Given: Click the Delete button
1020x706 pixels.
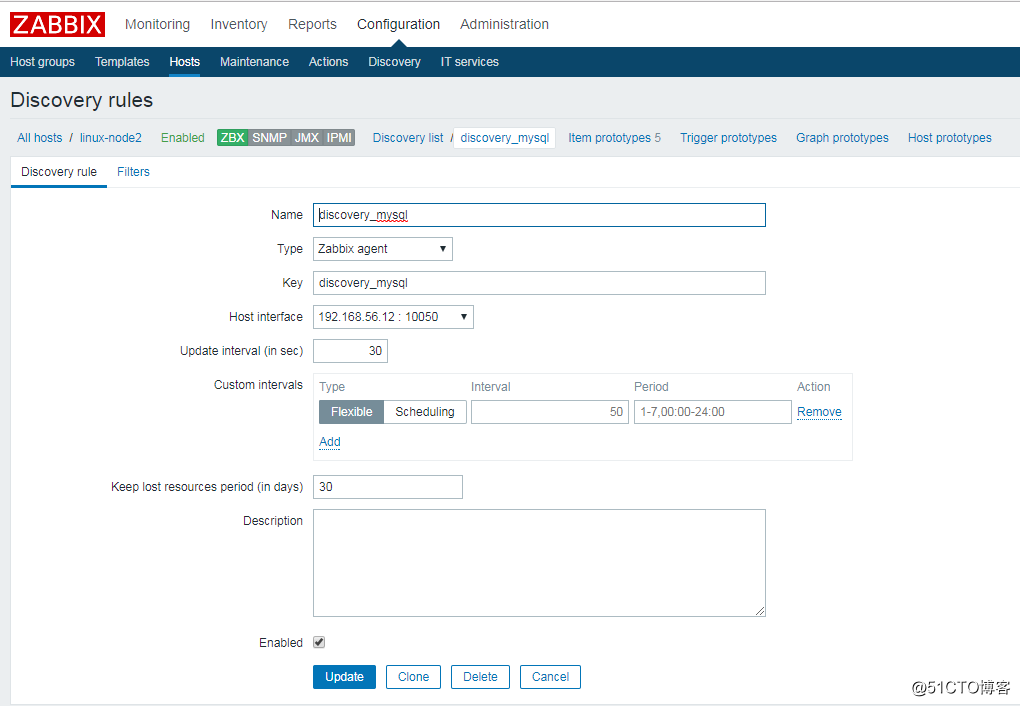Looking at the screenshot, I should 480,677.
